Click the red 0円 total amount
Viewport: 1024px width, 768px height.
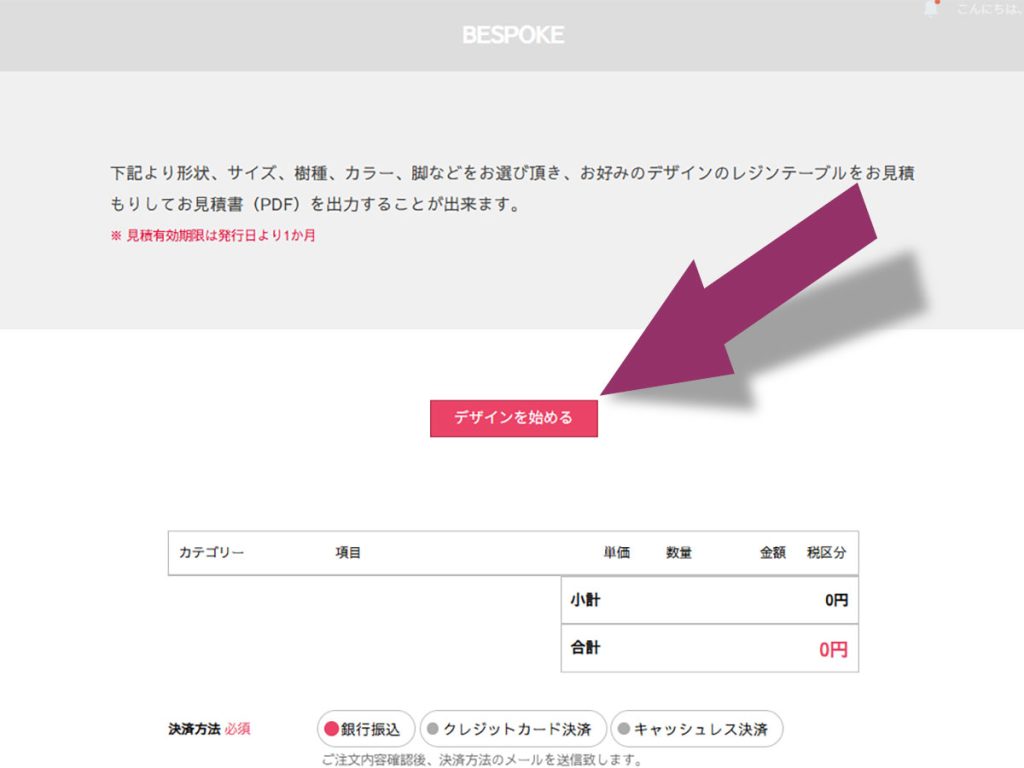coord(833,649)
